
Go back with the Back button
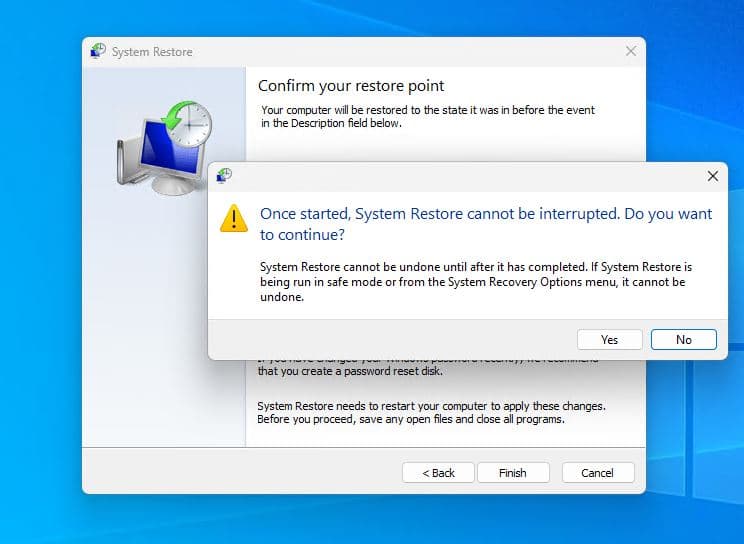pyautogui.click(x=438, y=473)
